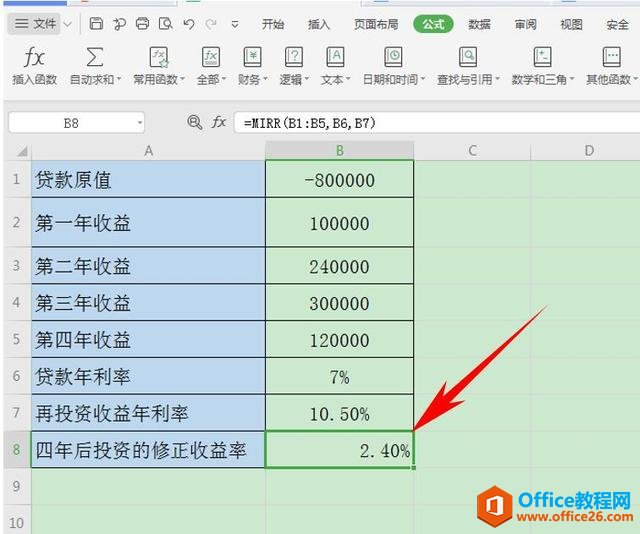640x534 pixels.
Task: Click the Print Preview icon
Action: pyautogui.click(x=165, y=24)
